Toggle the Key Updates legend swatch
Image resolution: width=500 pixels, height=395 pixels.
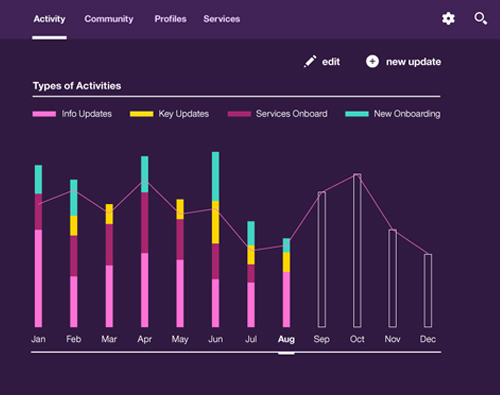click(141, 114)
